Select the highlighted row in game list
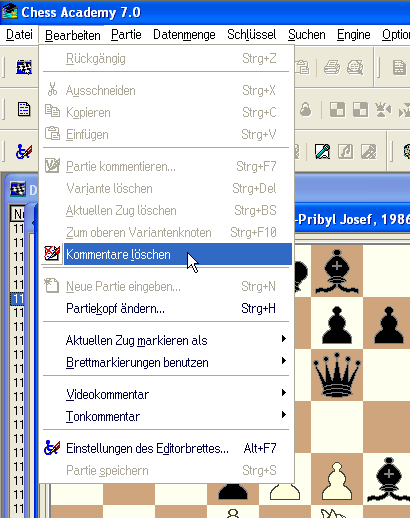The height and width of the screenshot is (518, 410). coord(18,299)
